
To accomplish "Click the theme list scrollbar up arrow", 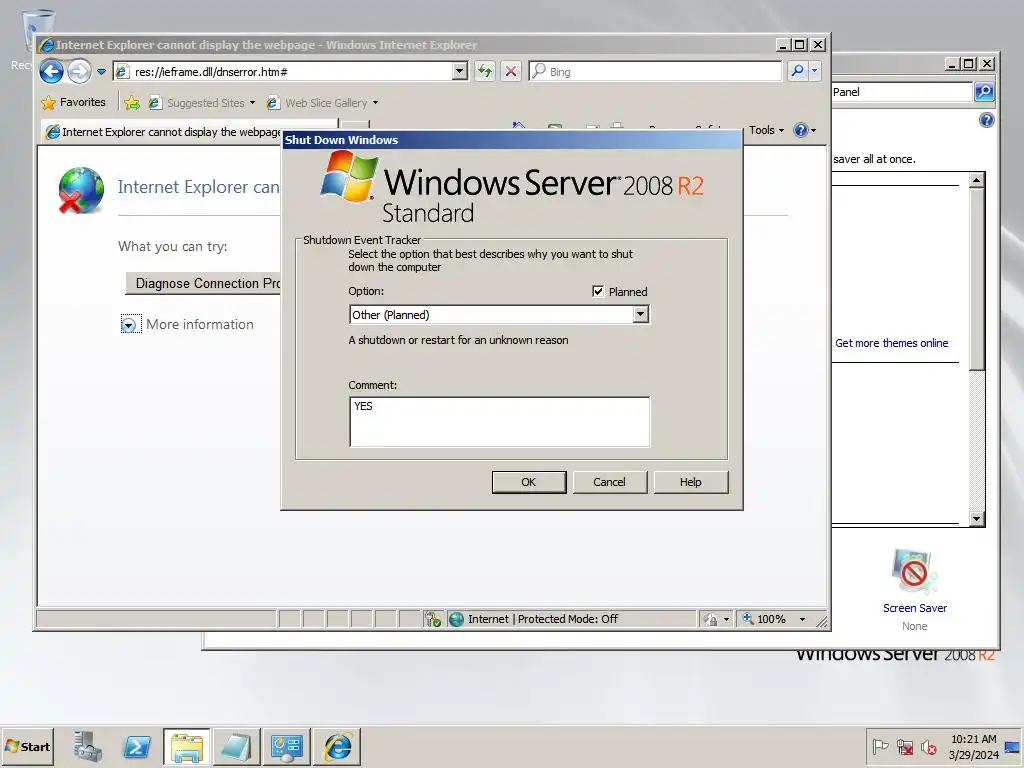I will (x=976, y=180).
